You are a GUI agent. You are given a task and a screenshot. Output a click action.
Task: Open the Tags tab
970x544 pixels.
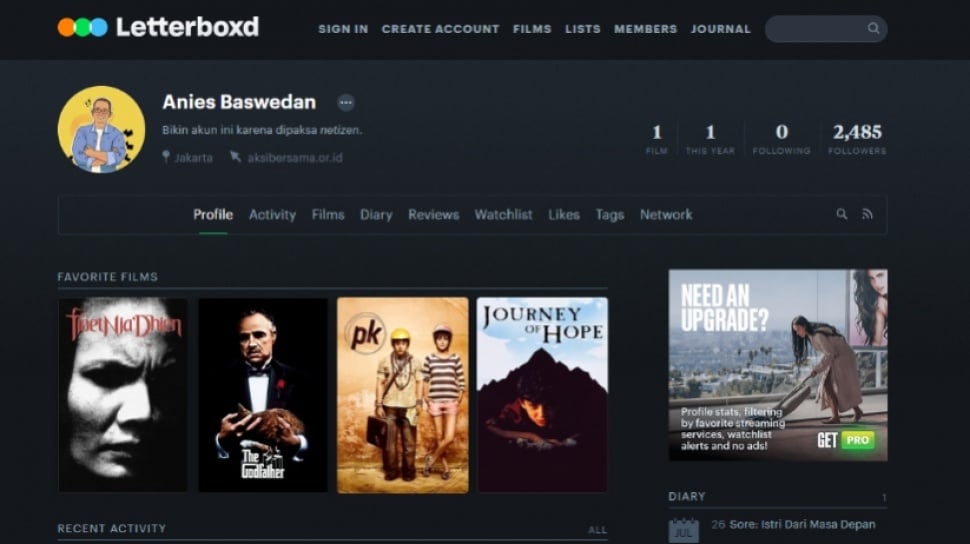(x=609, y=215)
